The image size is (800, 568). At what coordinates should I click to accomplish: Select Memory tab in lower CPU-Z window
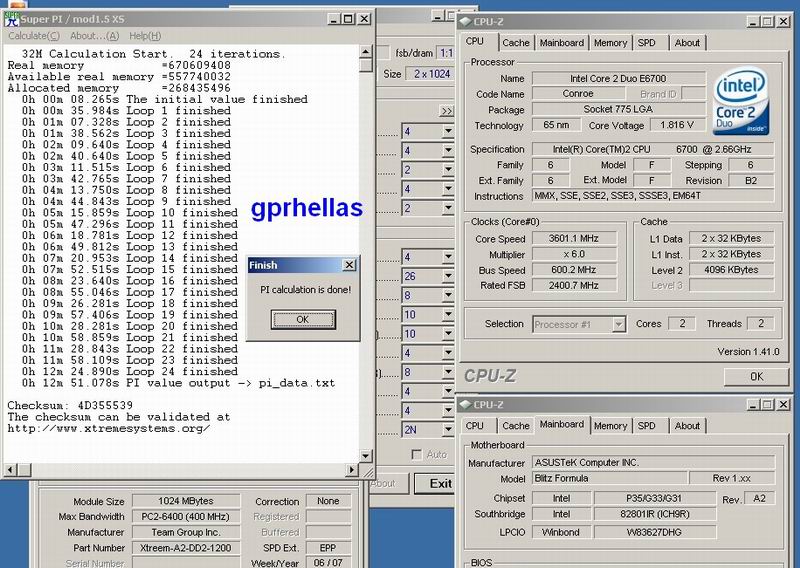pyautogui.click(x=610, y=426)
